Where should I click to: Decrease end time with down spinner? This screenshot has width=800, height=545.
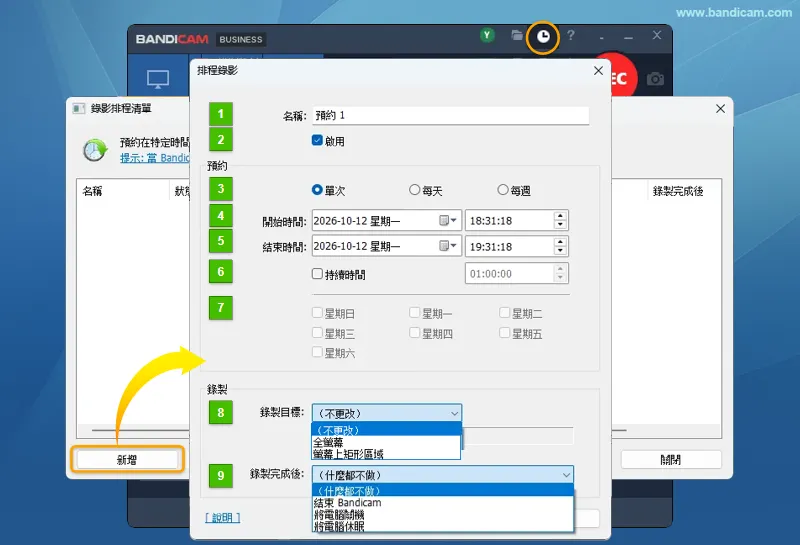pyautogui.click(x=560, y=251)
